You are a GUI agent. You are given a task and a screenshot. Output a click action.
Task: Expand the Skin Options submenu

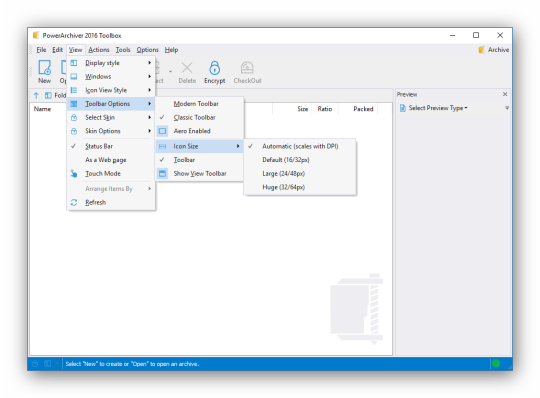pos(111,131)
